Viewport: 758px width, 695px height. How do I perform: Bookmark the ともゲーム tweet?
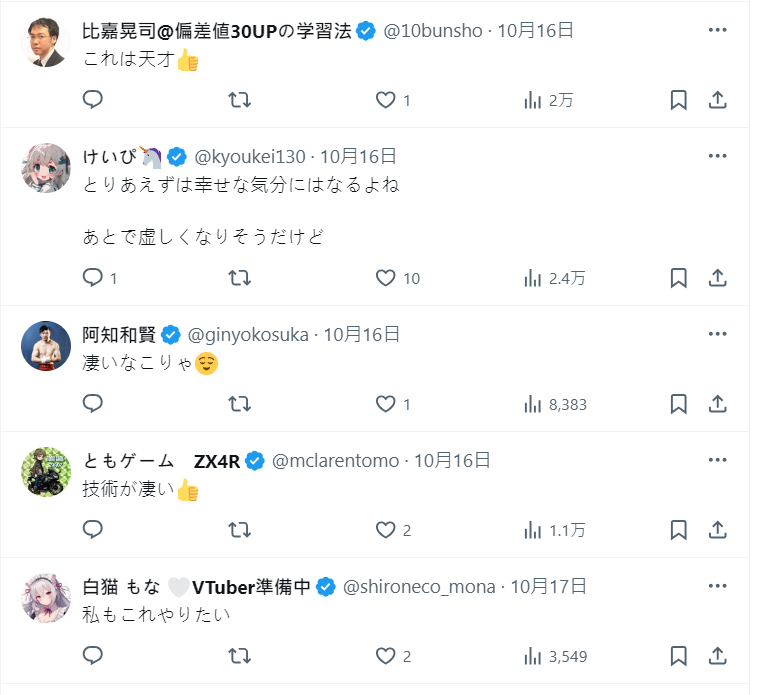pos(678,530)
